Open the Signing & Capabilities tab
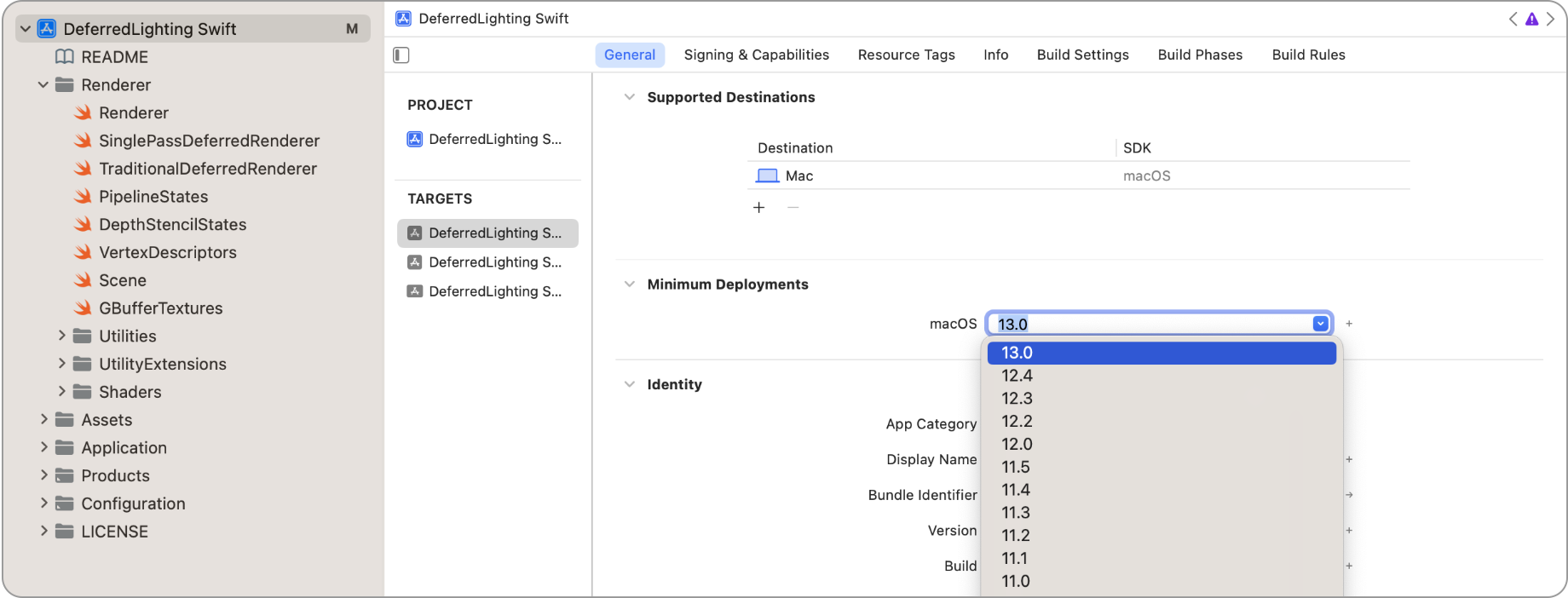Viewport: 1568px width, 598px height. point(756,55)
